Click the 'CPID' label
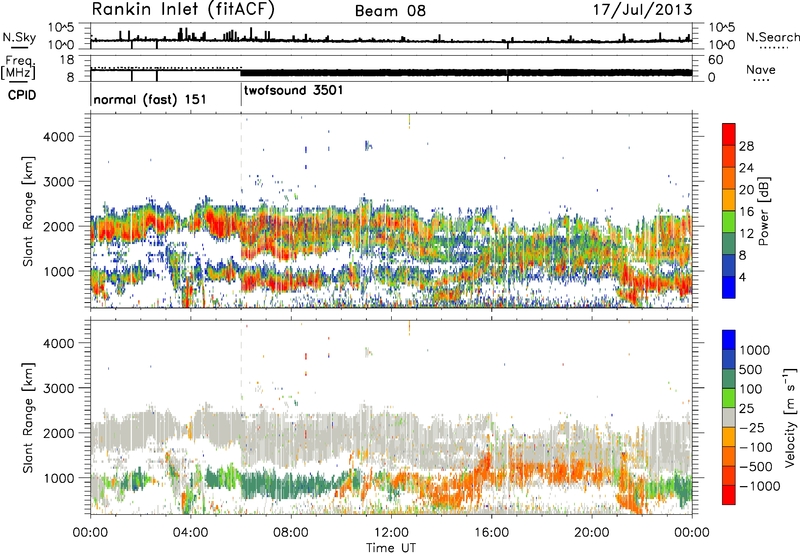This screenshot has width=800, height=554. click(x=22, y=95)
